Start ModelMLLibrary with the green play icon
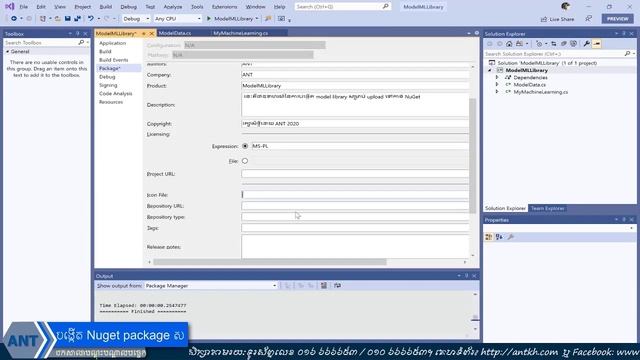The height and width of the screenshot is (360, 640). click(x=209, y=19)
